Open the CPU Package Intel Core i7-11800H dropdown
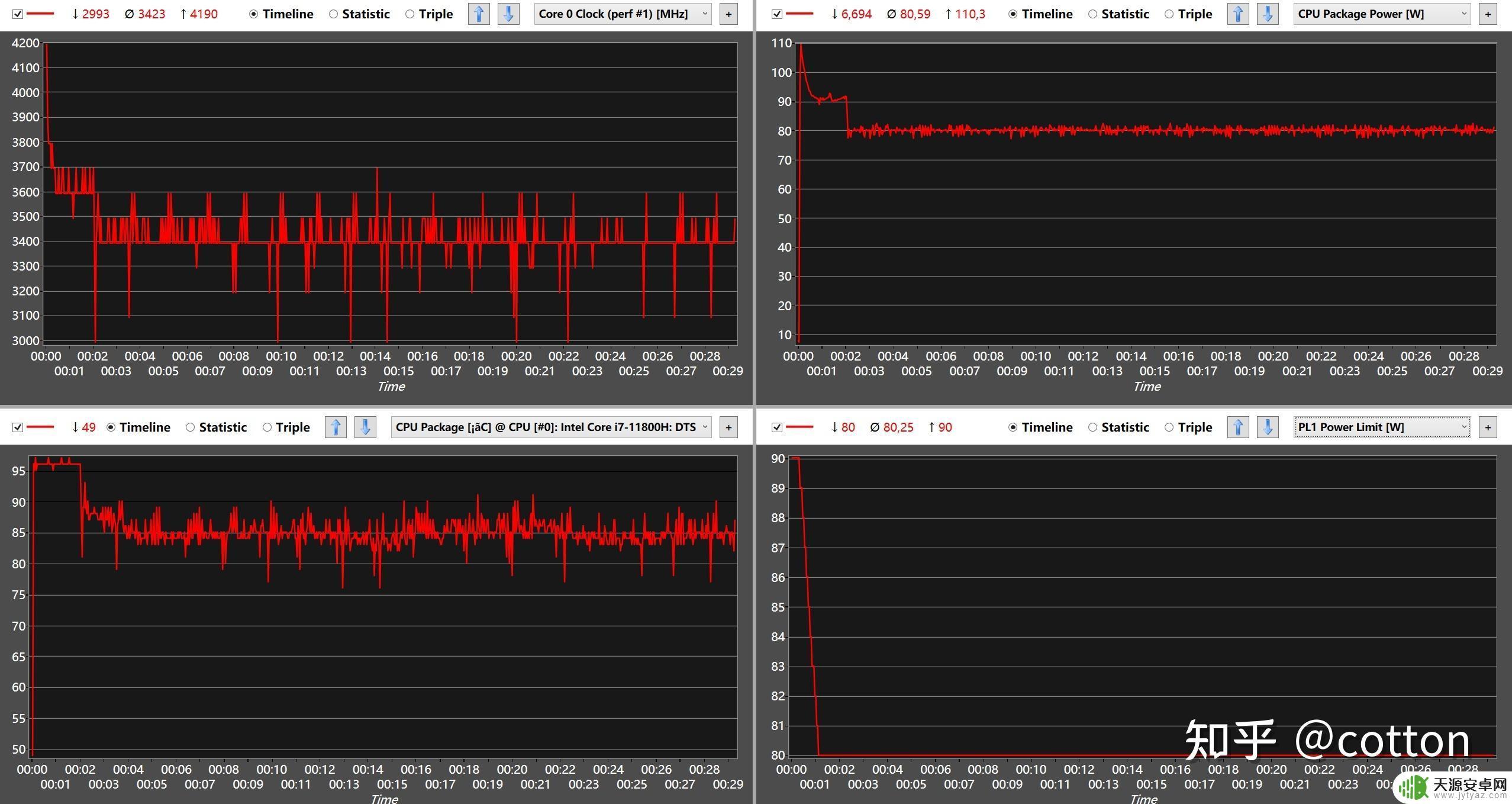 551,427
